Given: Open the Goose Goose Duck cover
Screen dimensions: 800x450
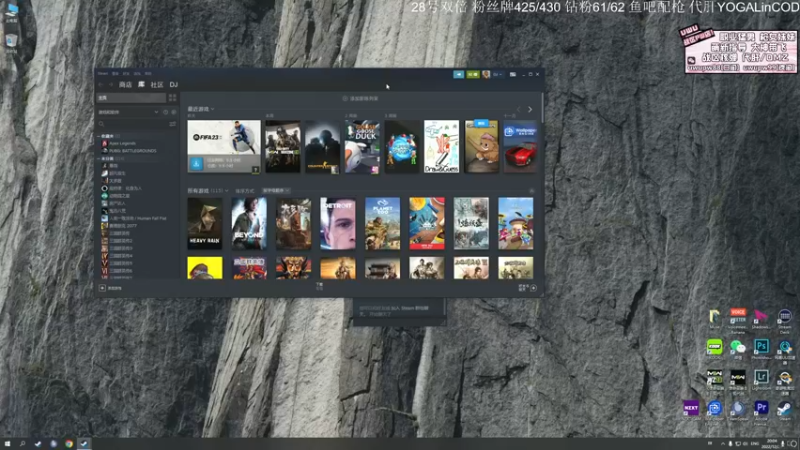Looking at the screenshot, I should click(x=362, y=146).
